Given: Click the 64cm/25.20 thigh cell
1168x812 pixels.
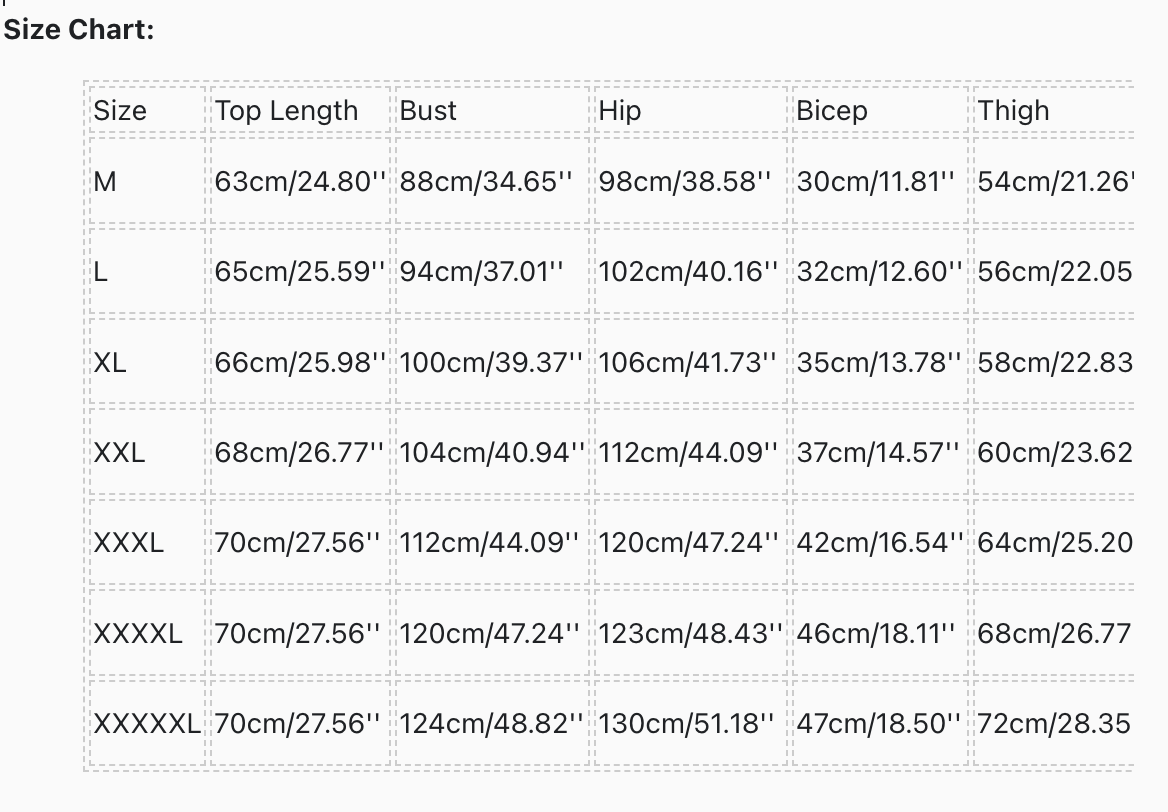Looking at the screenshot, I should pyautogui.click(x=1054, y=542).
